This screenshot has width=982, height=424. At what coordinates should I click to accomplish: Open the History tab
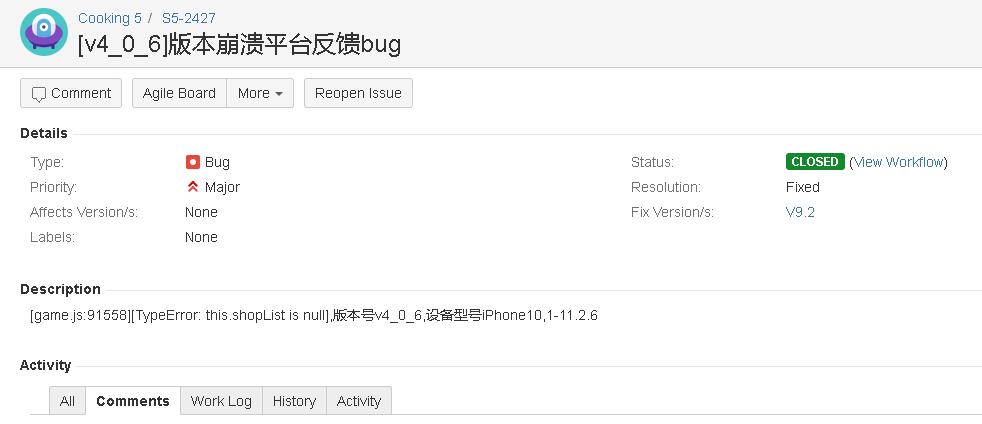294,401
